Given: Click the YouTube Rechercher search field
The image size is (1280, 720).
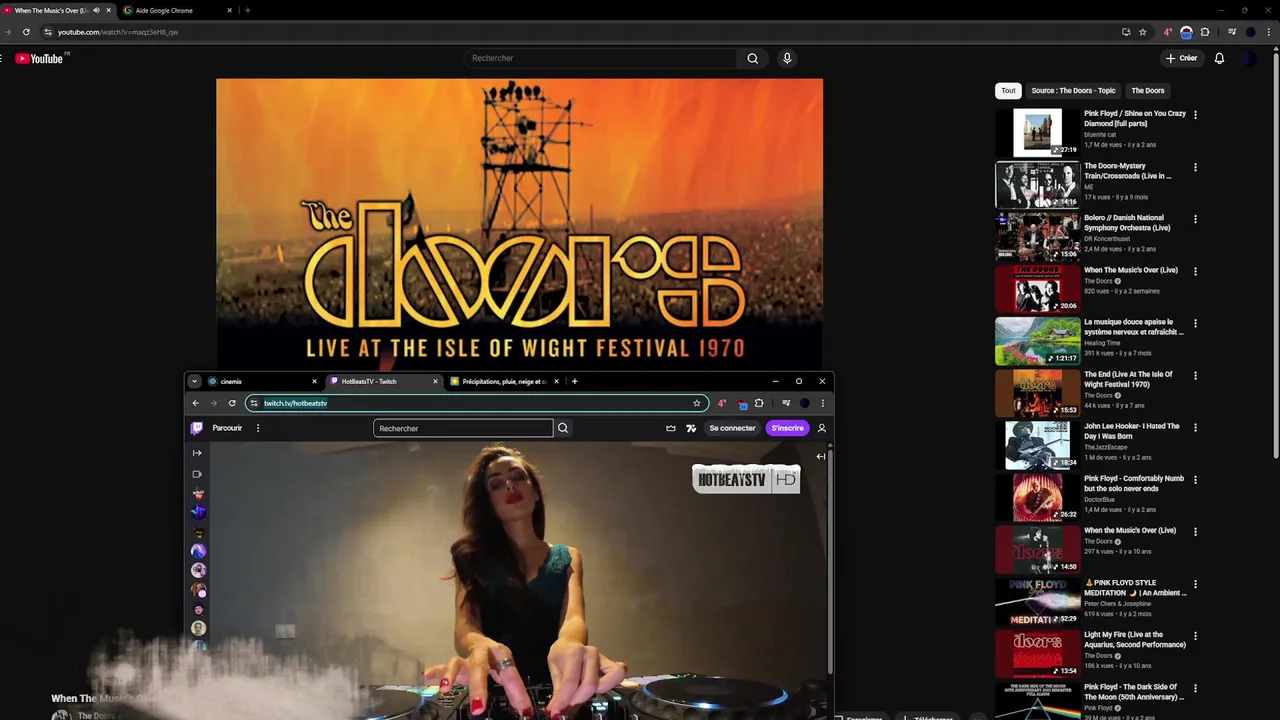Looking at the screenshot, I should [x=600, y=58].
